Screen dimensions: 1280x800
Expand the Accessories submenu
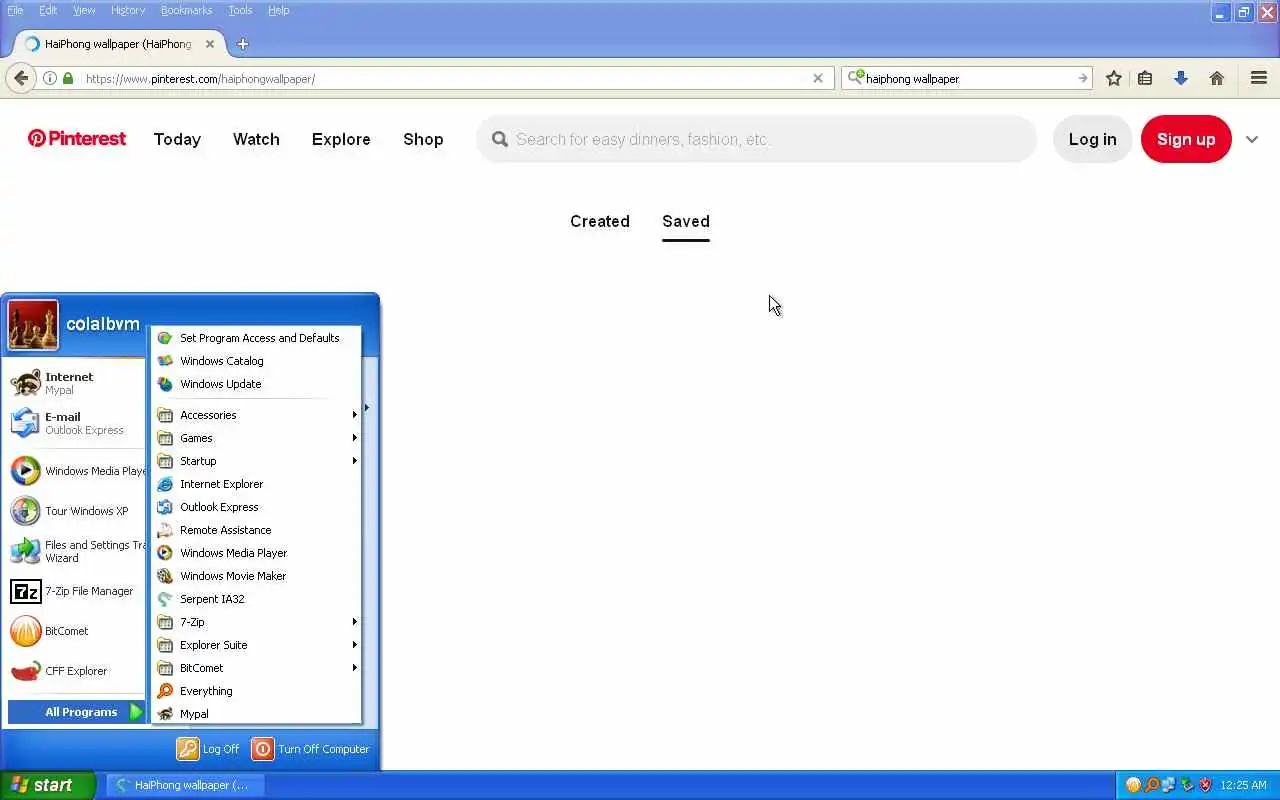[x=257, y=415]
